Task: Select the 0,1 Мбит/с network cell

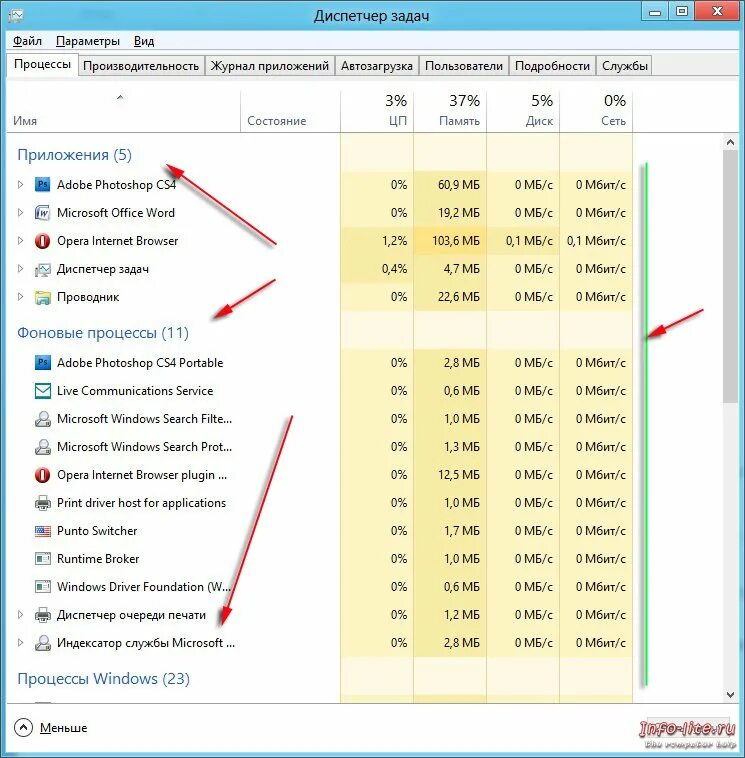Action: [596, 241]
